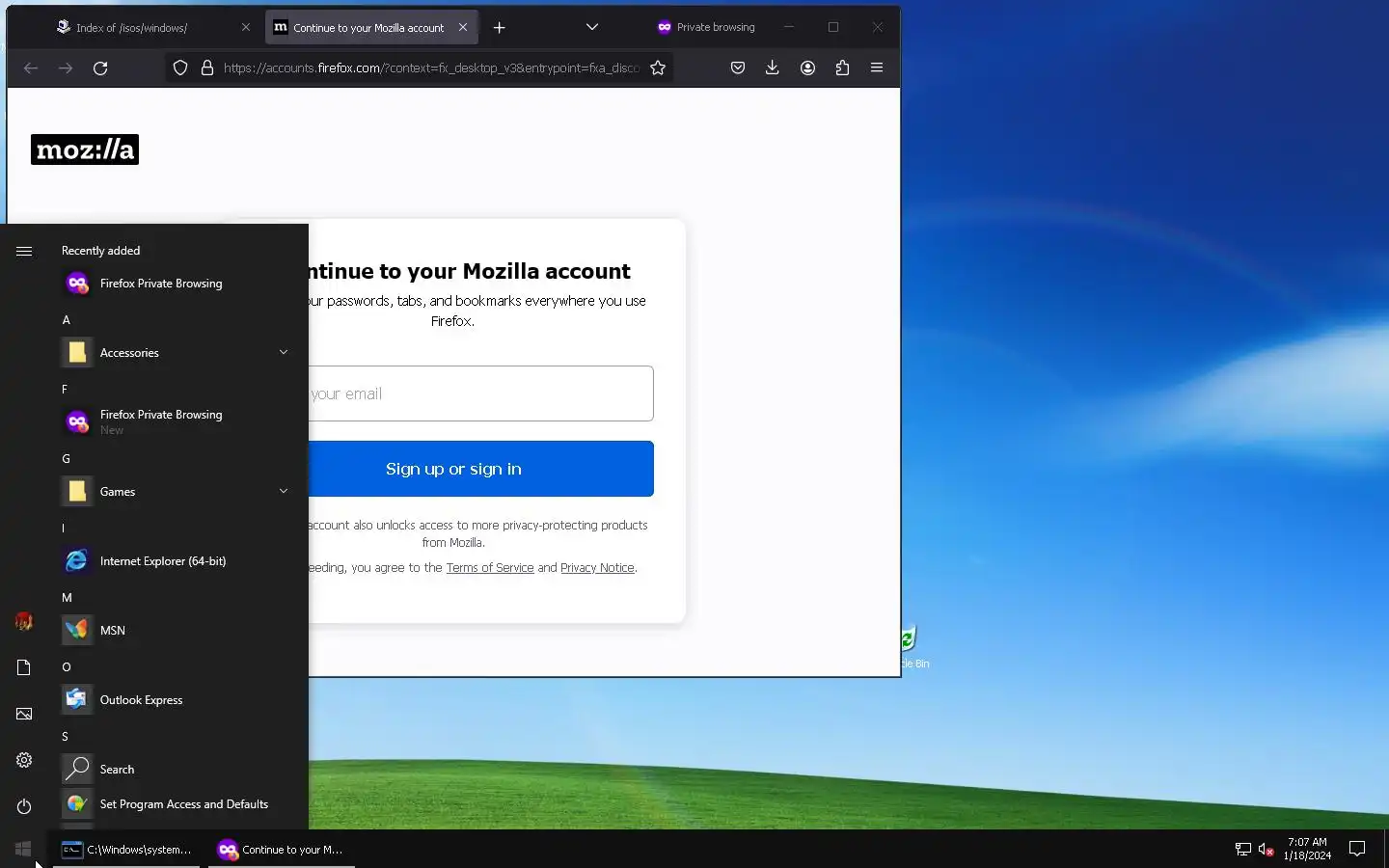Open the Privacy Notice link
The height and width of the screenshot is (868, 1389).
[597, 567]
